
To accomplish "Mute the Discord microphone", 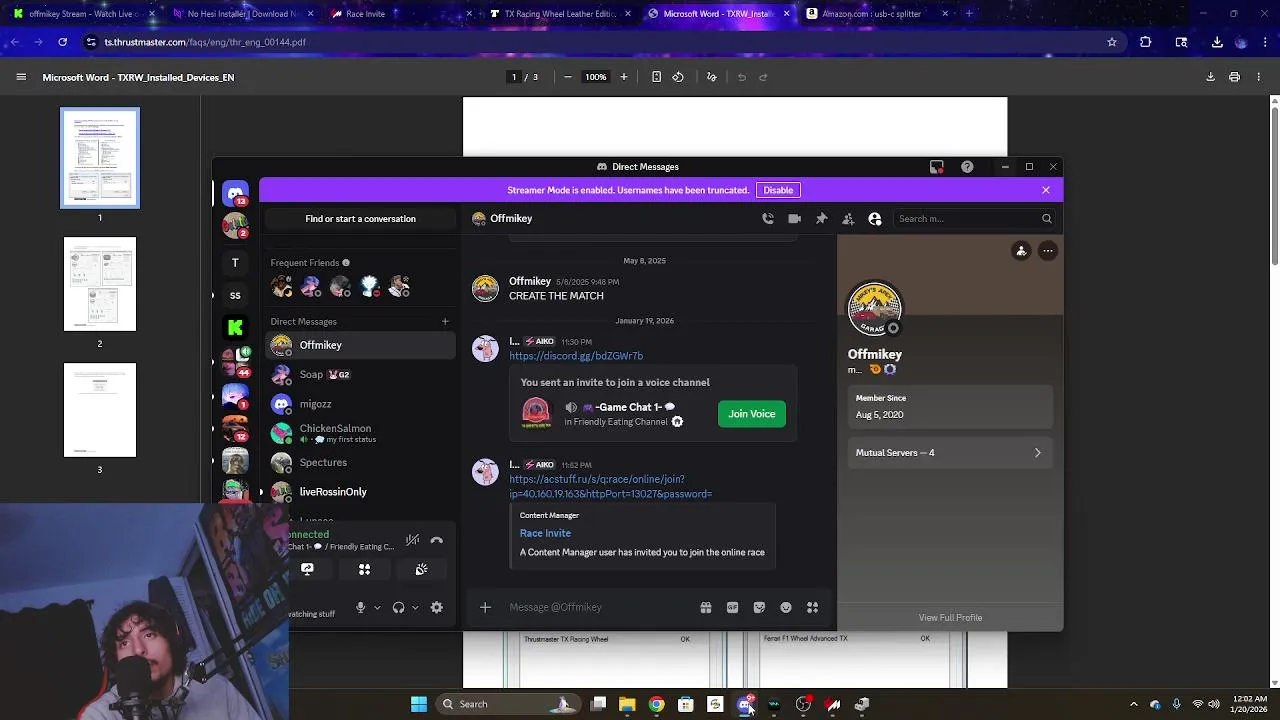I will click(360, 607).
